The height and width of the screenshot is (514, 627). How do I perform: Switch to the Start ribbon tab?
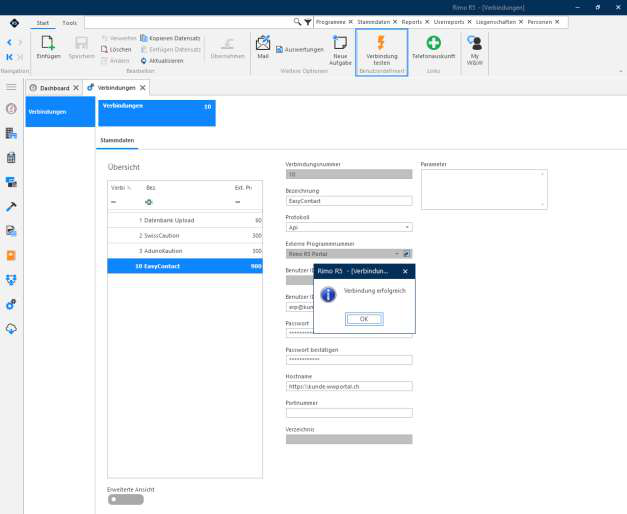coord(42,23)
